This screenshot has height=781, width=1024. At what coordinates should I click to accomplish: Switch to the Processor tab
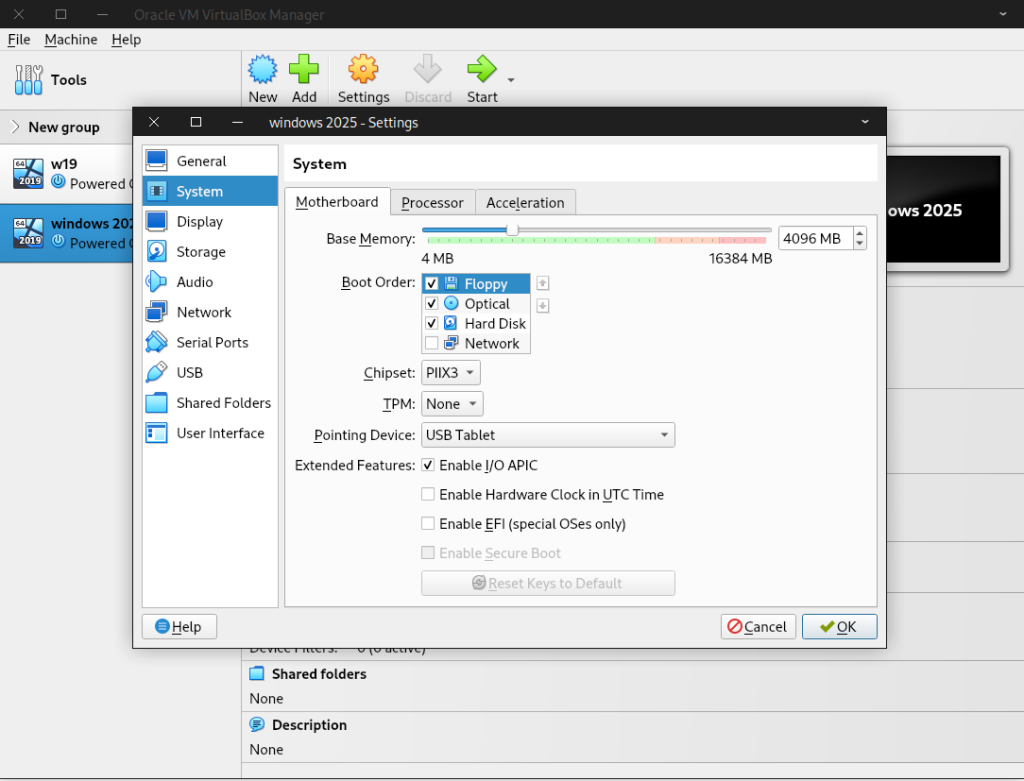point(432,202)
